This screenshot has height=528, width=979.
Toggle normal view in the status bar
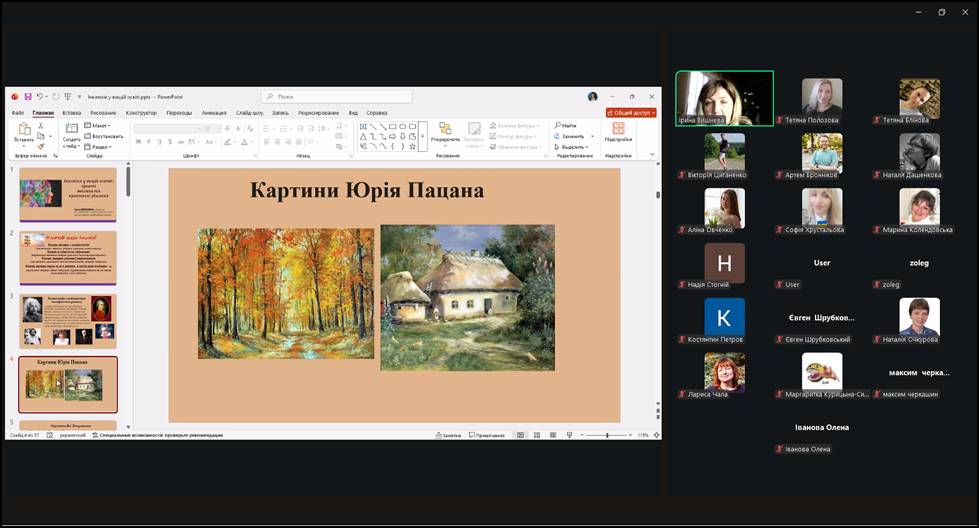pos(519,435)
